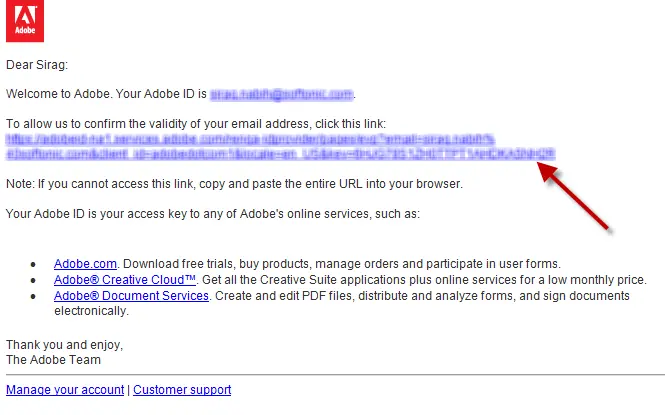Click the bullet point beside Creative Cloud
665x415 pixels.
coord(33,281)
